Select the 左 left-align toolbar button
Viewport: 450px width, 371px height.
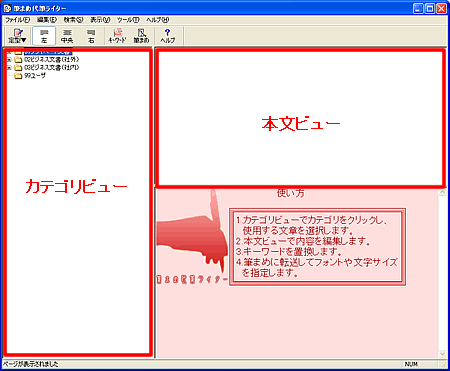[44, 36]
